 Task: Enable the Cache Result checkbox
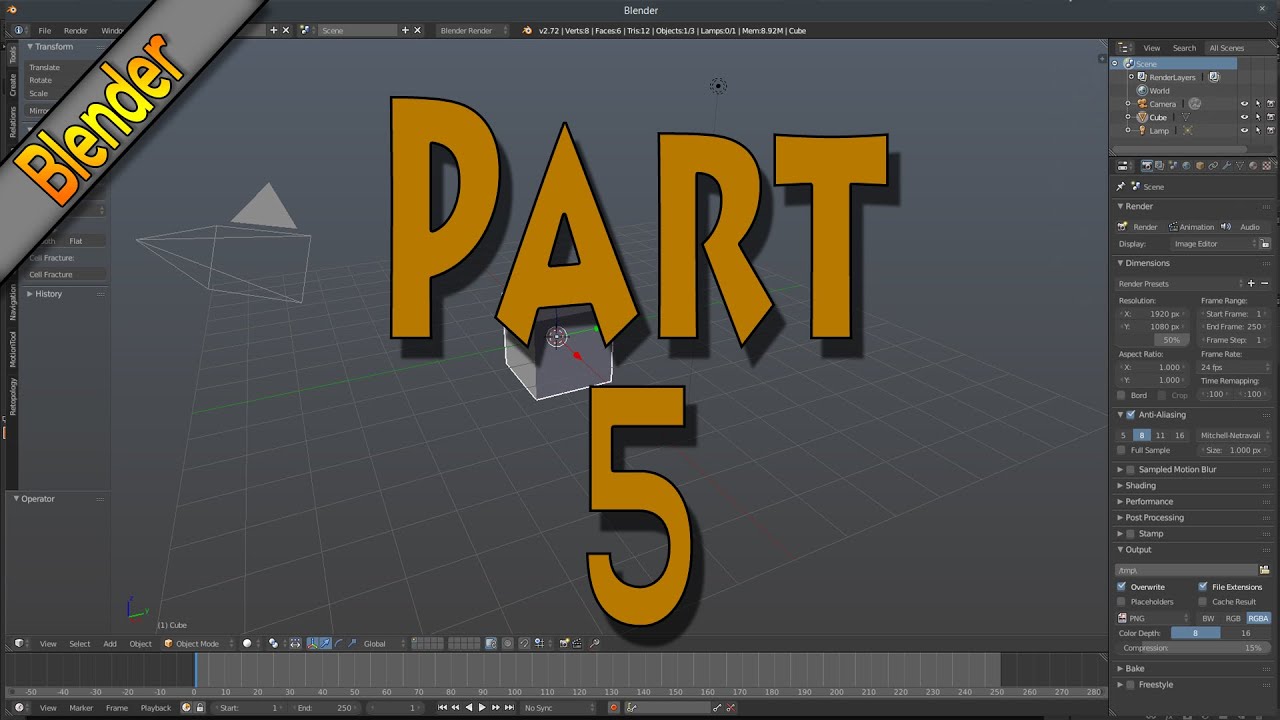pyautogui.click(x=1203, y=602)
